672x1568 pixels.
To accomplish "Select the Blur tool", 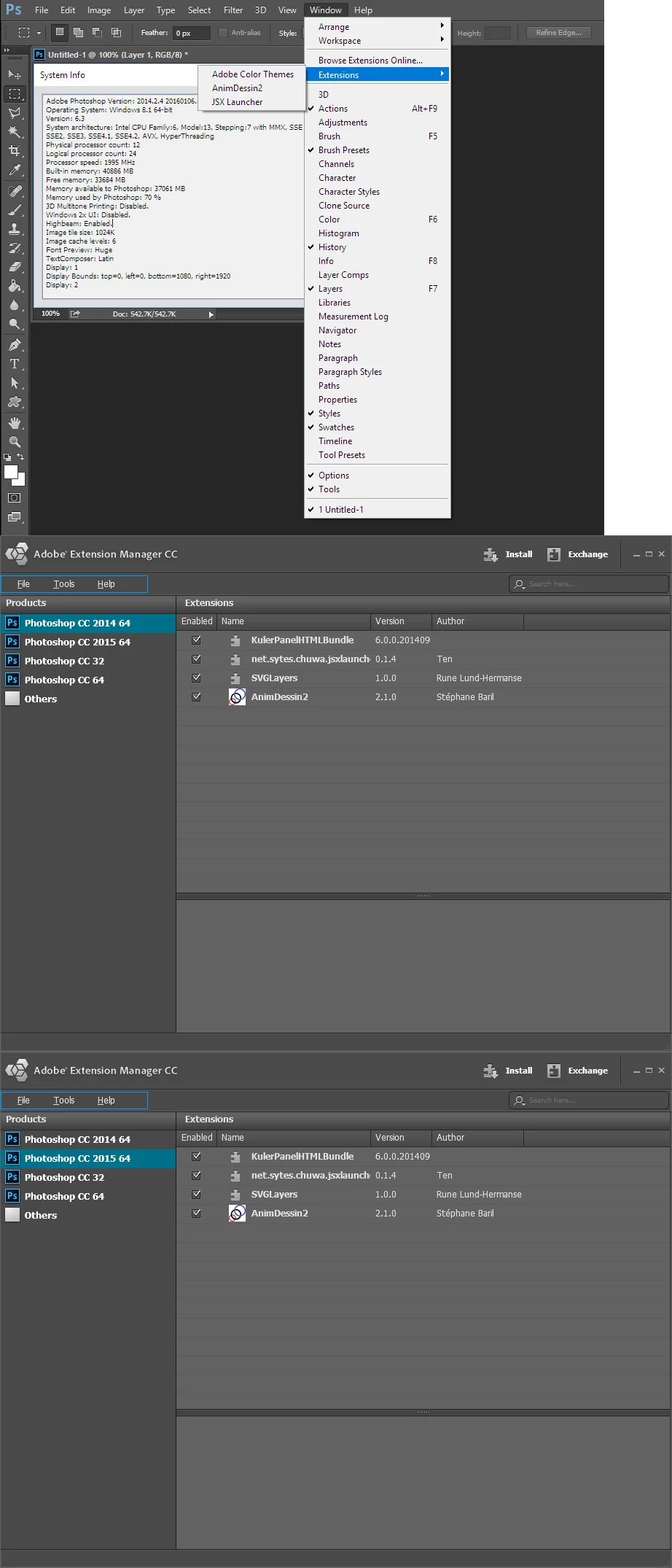I will pos(15,305).
